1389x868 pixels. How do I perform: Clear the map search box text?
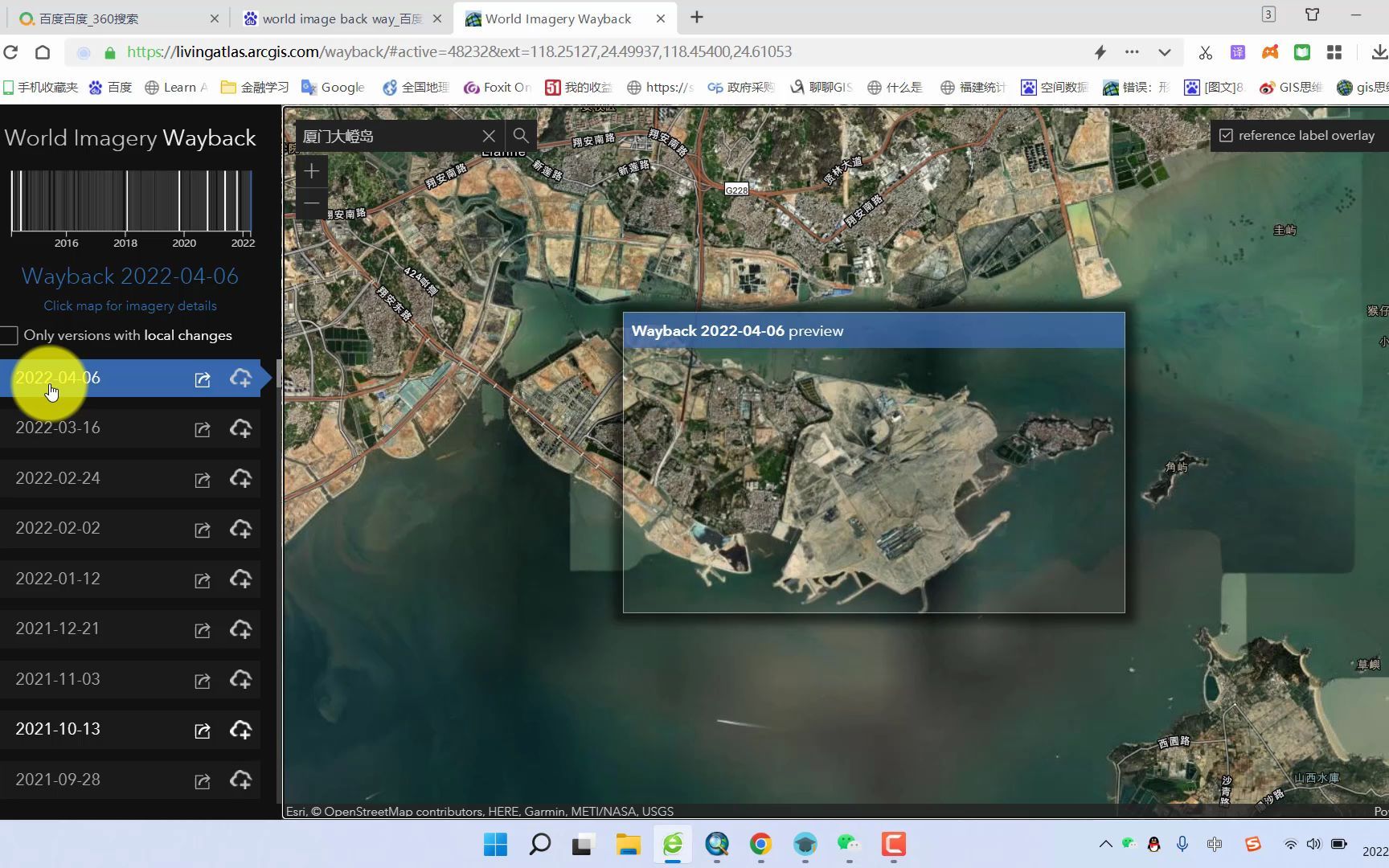click(x=489, y=136)
